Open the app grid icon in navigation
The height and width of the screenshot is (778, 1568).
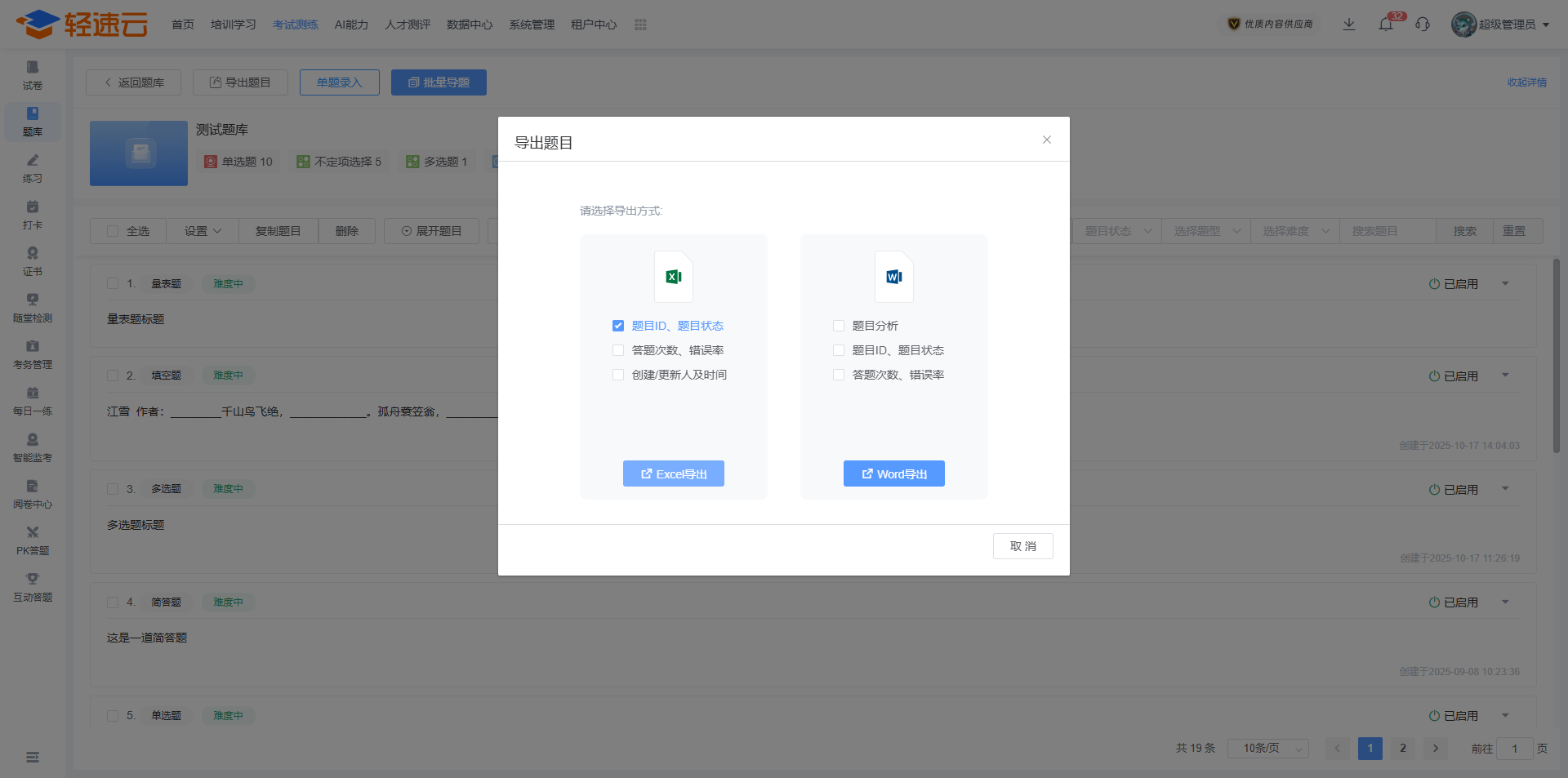click(640, 24)
